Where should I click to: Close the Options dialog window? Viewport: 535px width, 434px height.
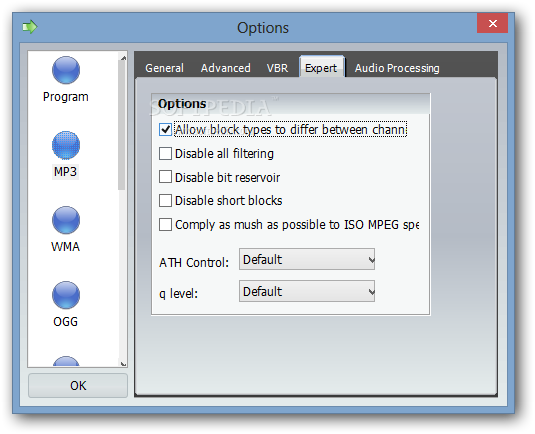point(492,23)
